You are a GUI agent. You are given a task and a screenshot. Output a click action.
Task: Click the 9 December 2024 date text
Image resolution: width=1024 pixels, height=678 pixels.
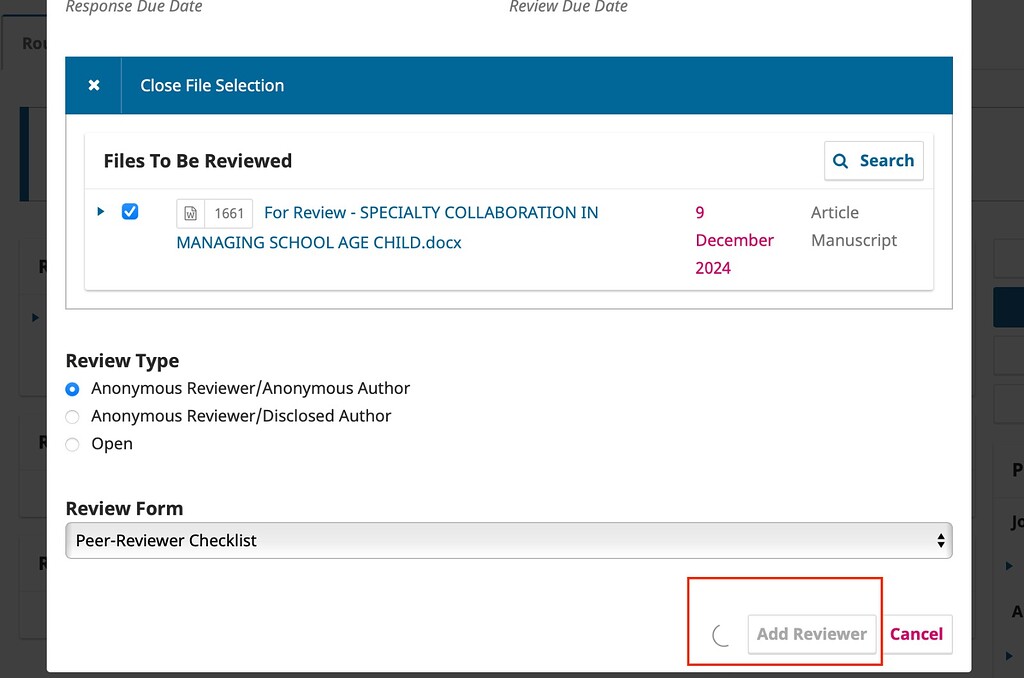[x=734, y=240]
